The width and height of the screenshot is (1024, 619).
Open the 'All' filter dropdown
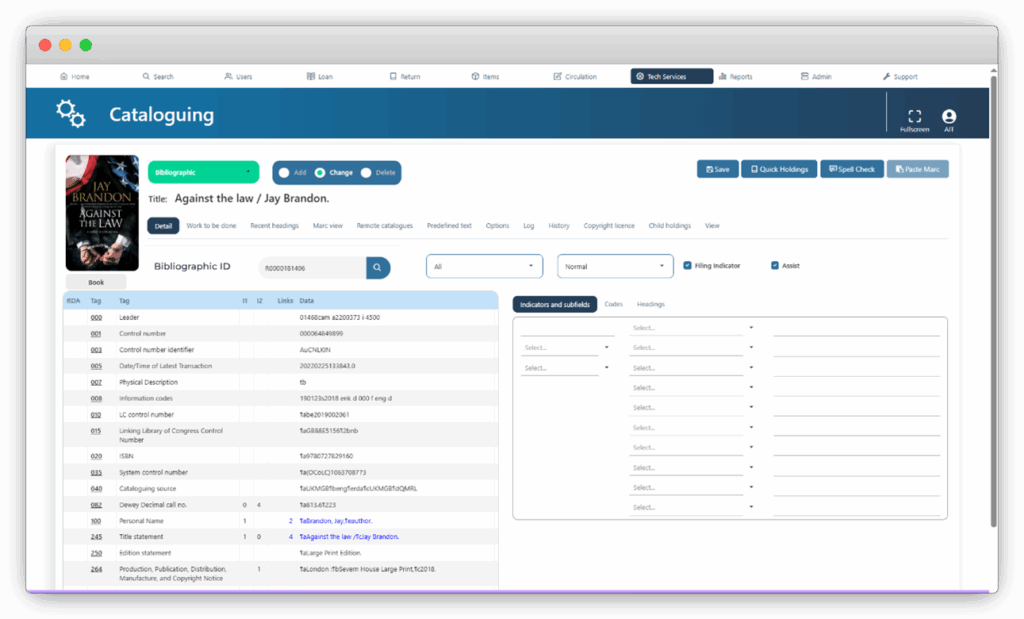tap(484, 266)
